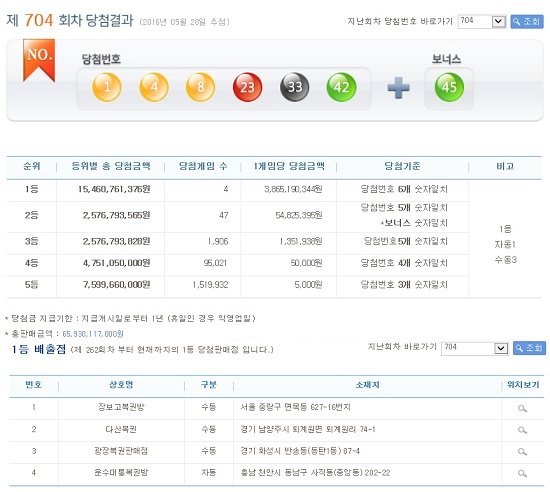Click the green winning ball 42

(341, 87)
